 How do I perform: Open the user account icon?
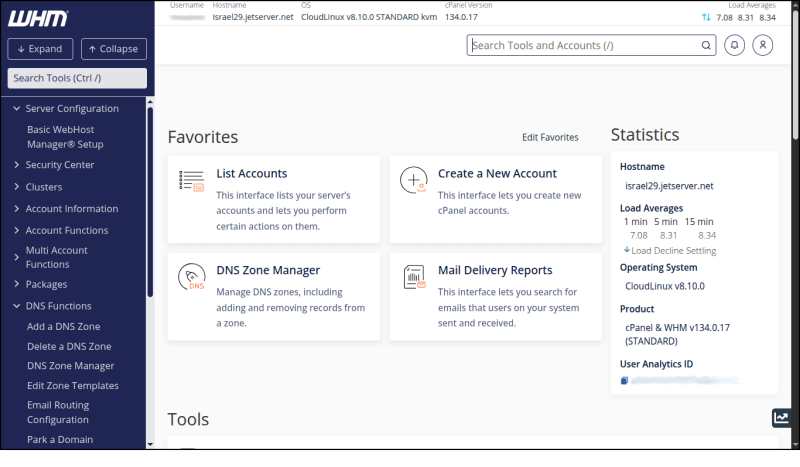tap(763, 45)
